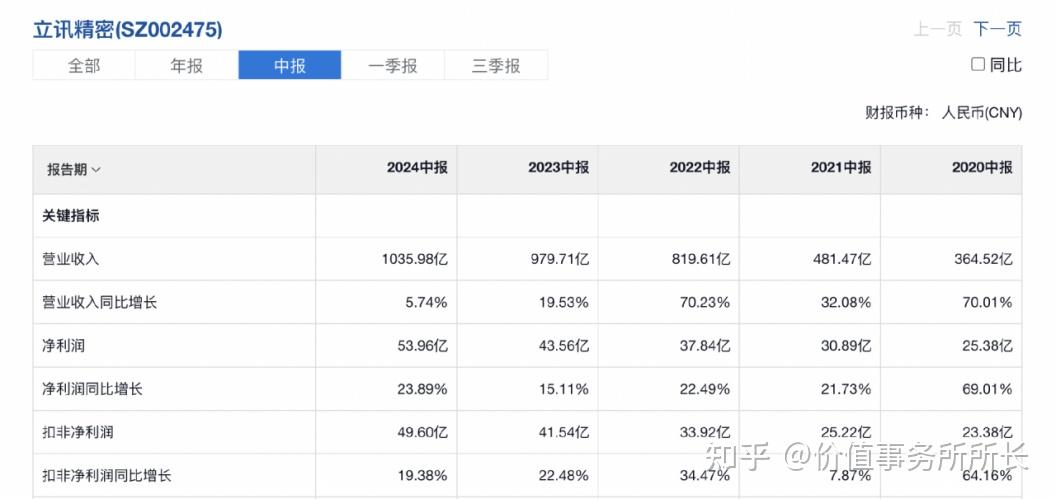
Task: Go to 下一页
Action: pos(998,29)
